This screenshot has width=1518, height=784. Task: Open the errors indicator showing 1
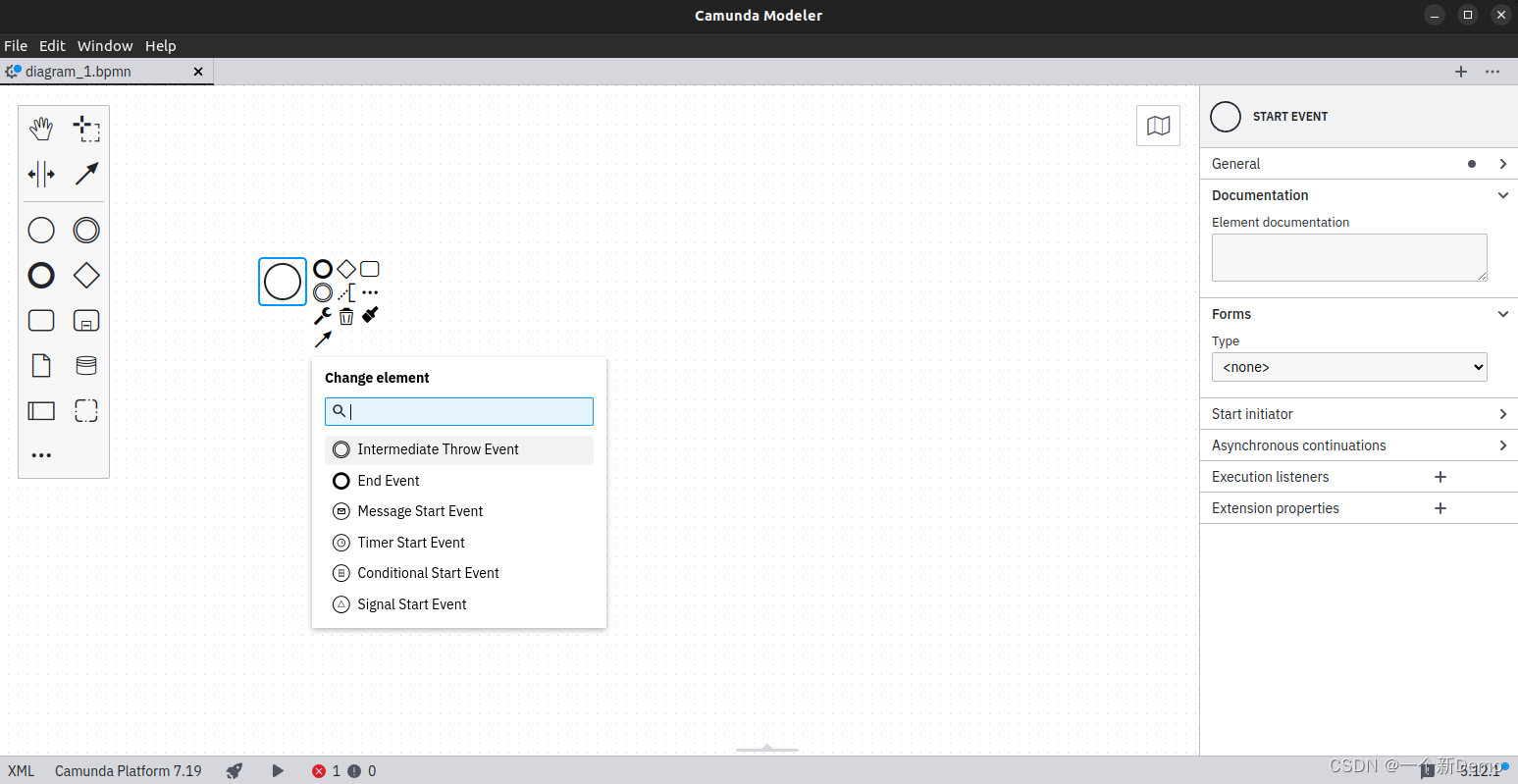click(x=326, y=771)
